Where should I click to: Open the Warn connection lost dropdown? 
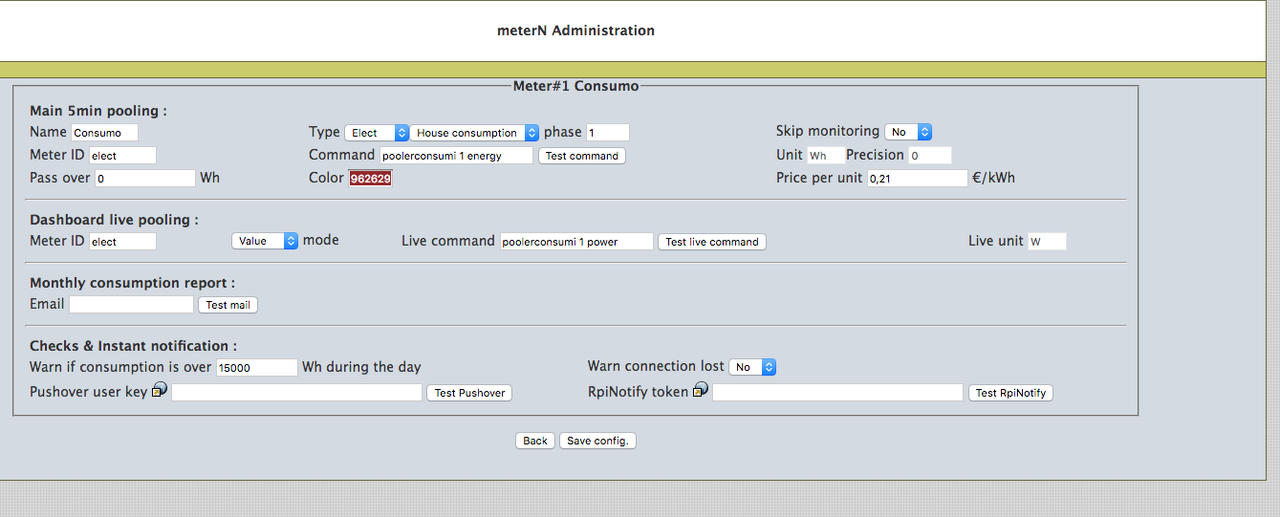point(752,367)
